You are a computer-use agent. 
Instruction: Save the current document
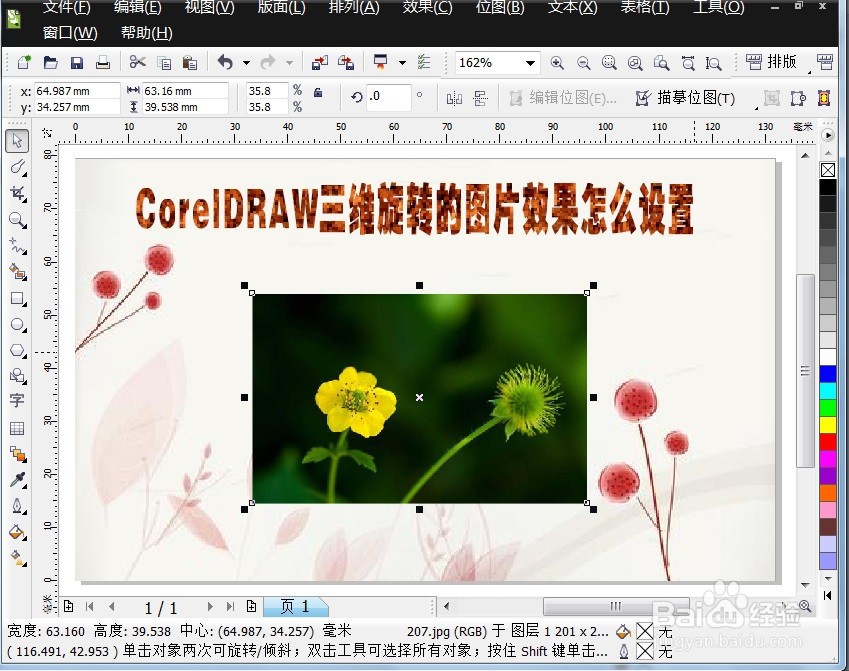pyautogui.click(x=76, y=62)
